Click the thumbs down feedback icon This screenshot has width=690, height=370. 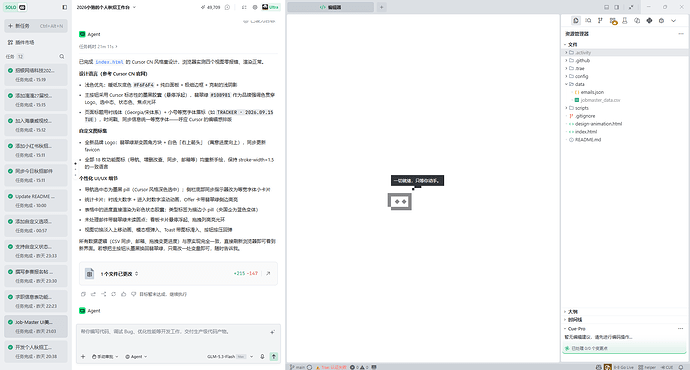coord(133,294)
